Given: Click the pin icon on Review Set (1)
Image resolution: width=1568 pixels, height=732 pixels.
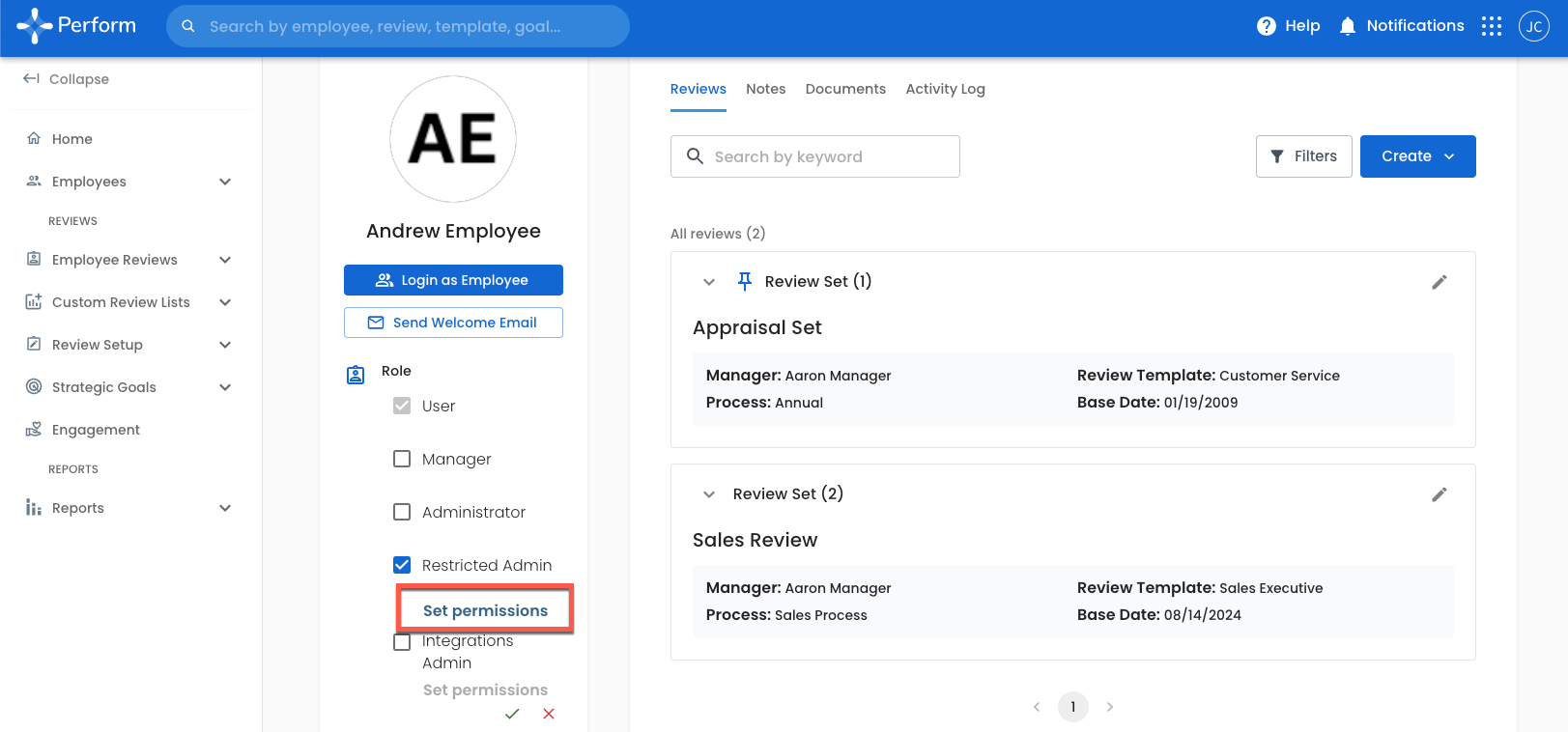Looking at the screenshot, I should click(744, 281).
